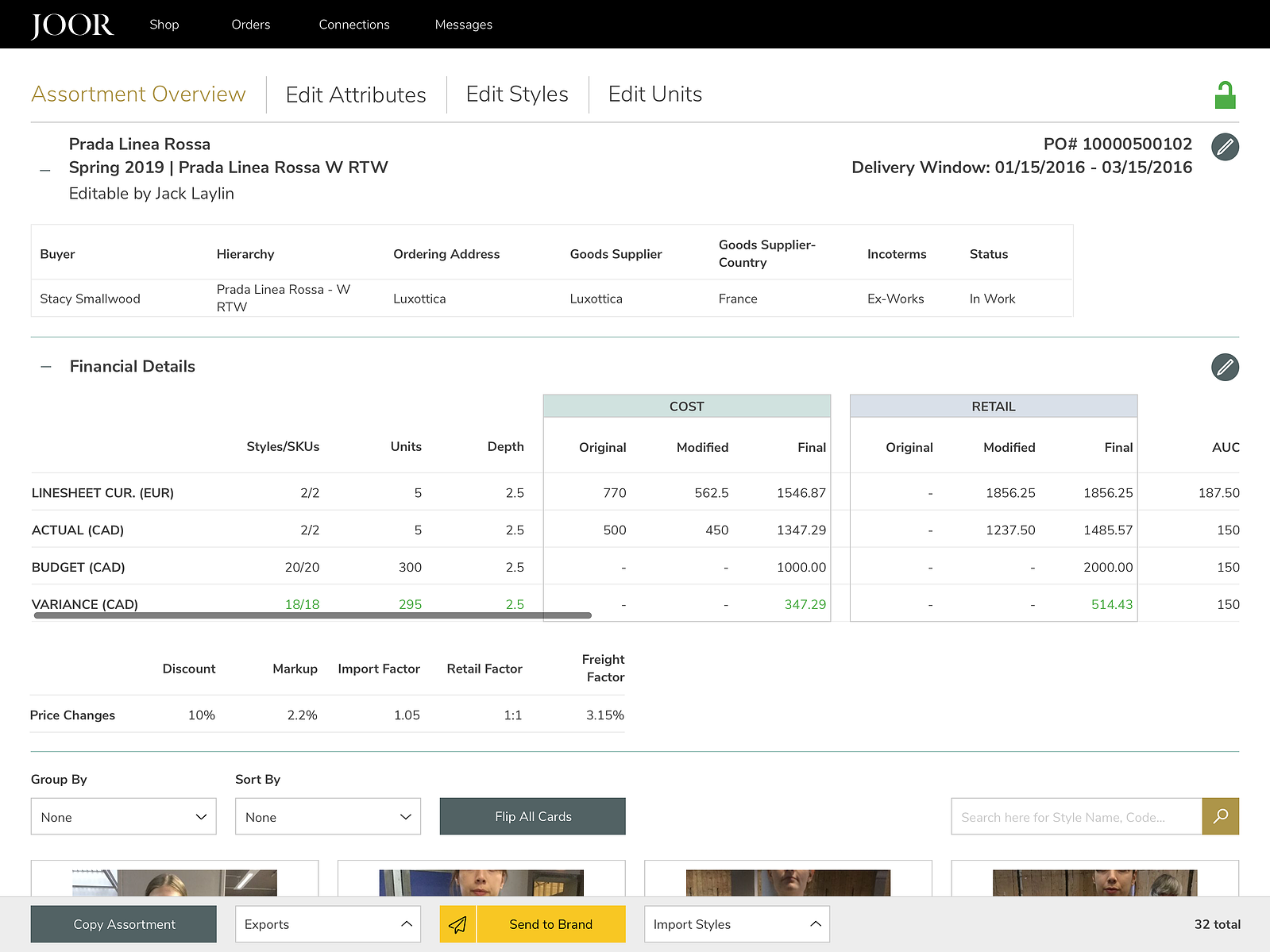The width and height of the screenshot is (1270, 952).
Task: Click Markup value 2.2%
Action: point(303,715)
